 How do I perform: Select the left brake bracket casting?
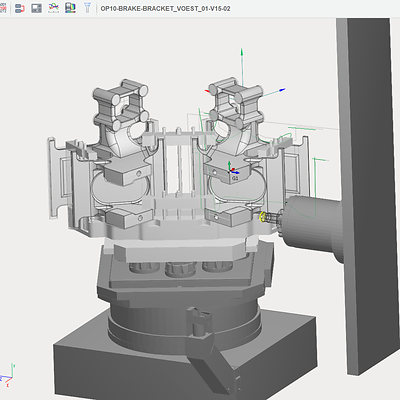[120, 117]
